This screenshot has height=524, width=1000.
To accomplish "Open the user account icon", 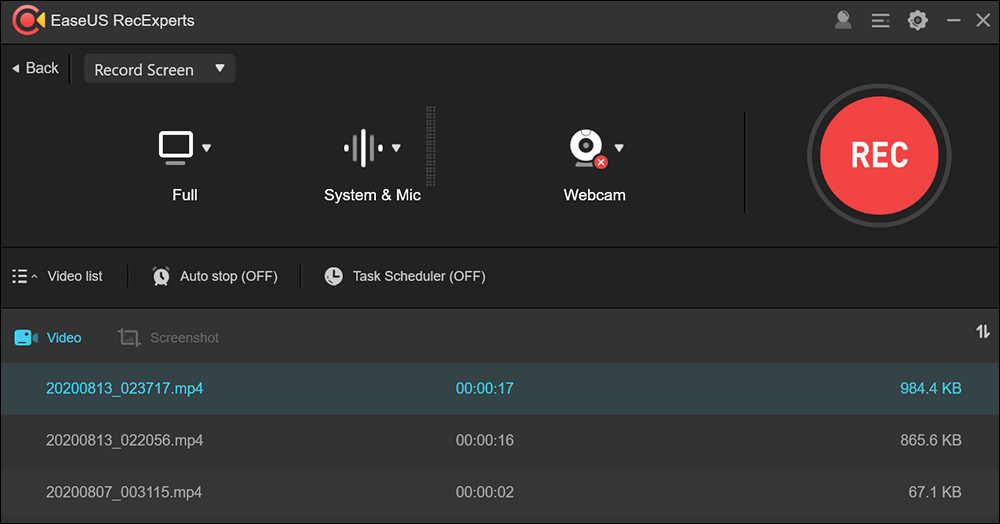I will 843,20.
